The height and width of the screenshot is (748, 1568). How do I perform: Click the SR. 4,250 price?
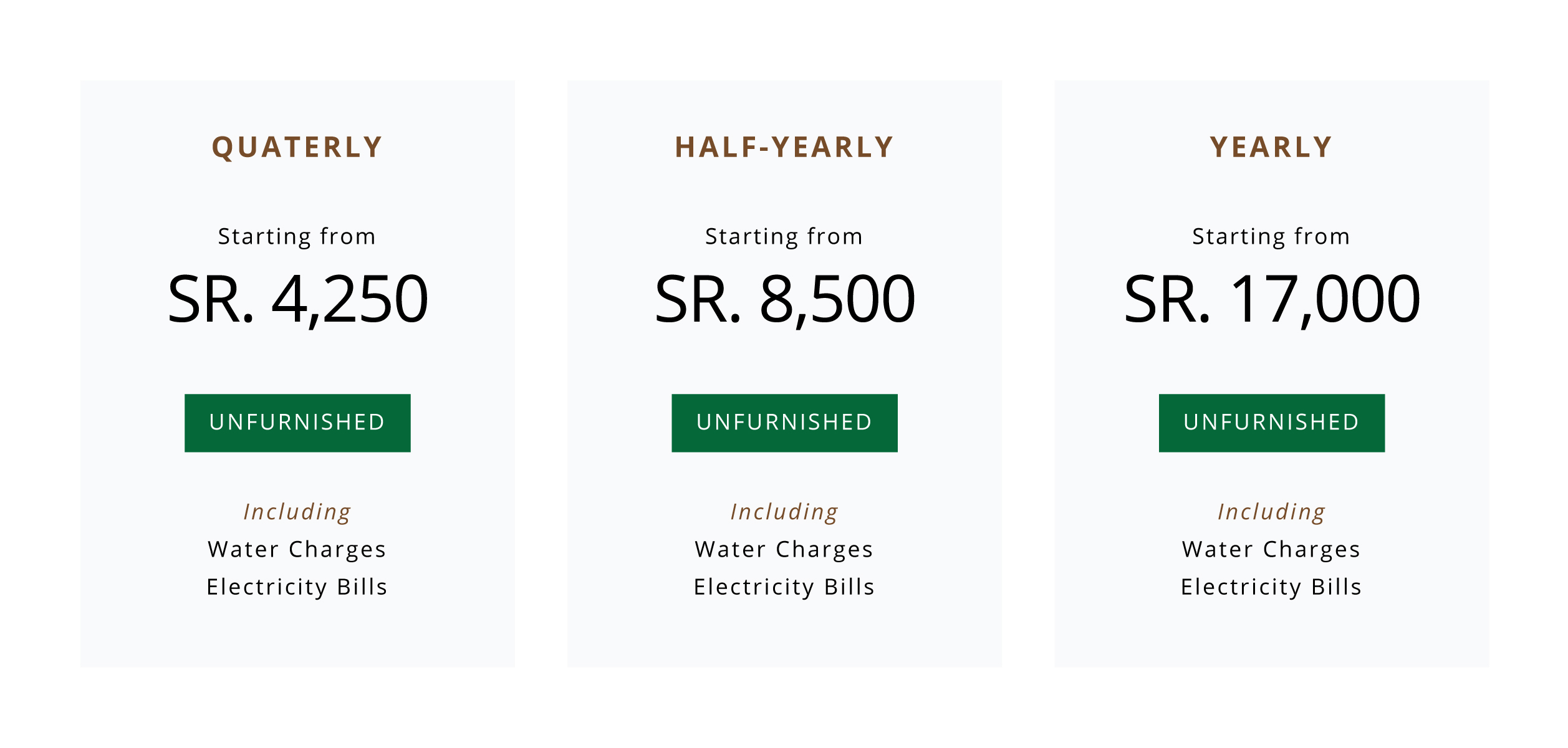pyautogui.click(x=297, y=300)
